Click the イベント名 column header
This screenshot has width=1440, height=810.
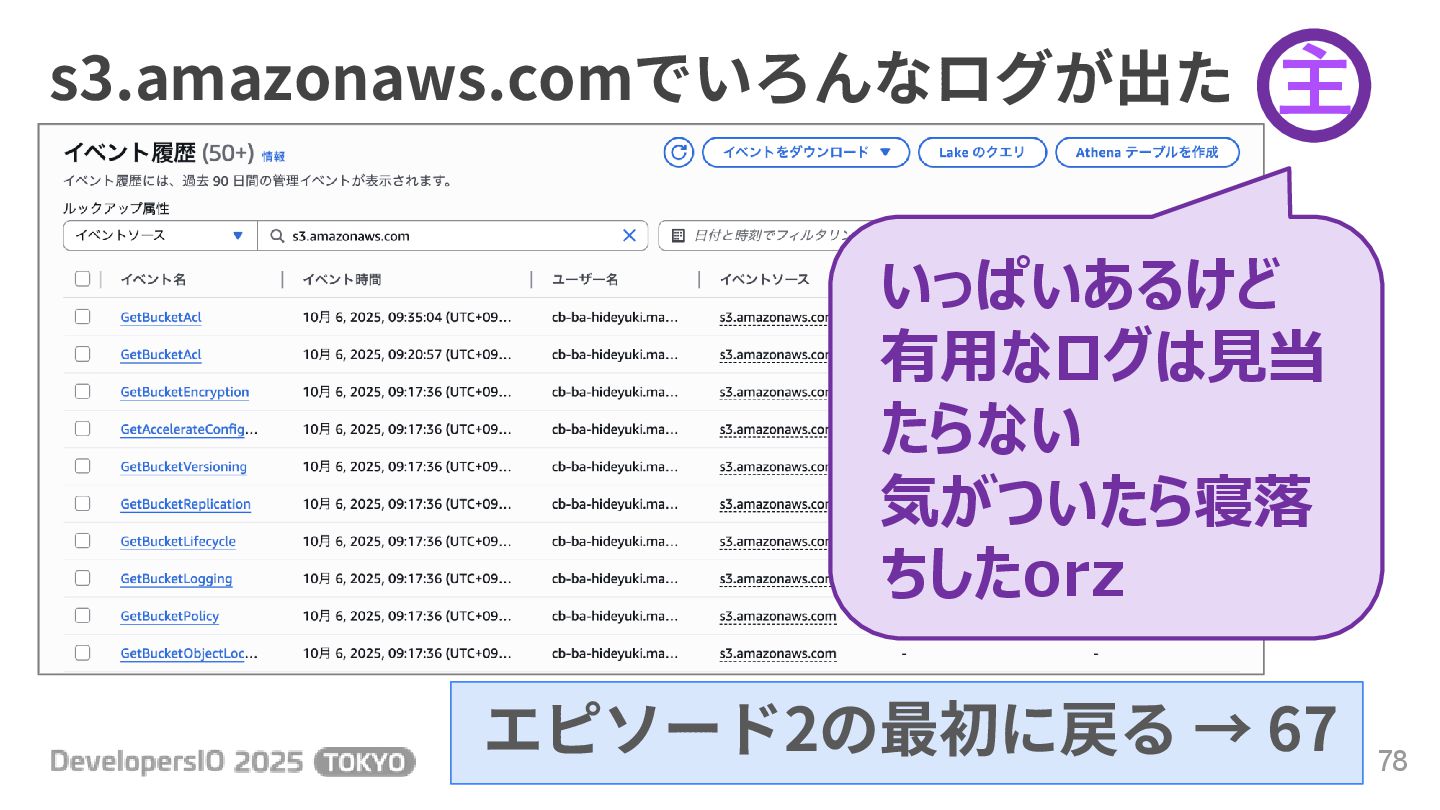coord(153,279)
